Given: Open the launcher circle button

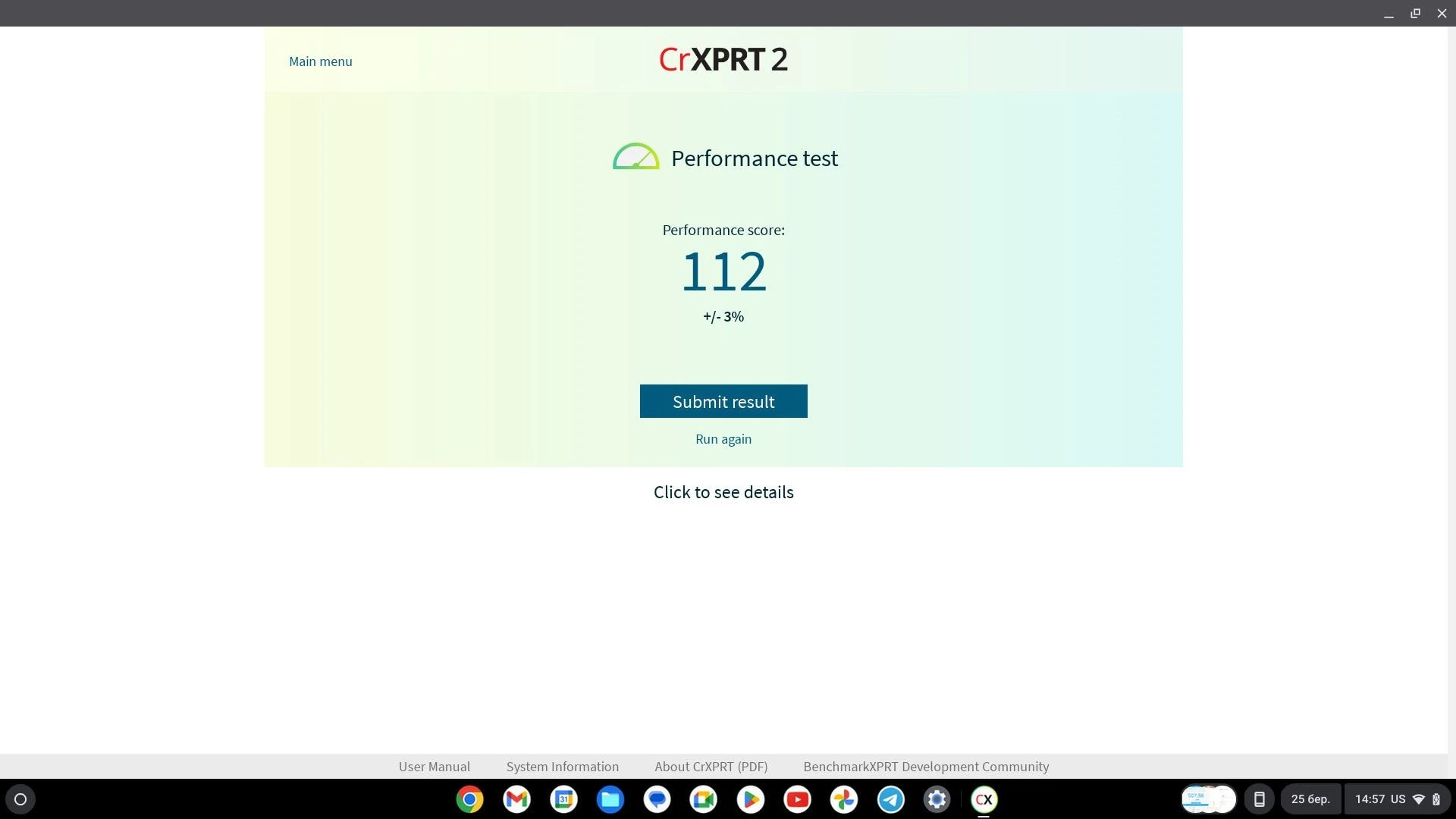Looking at the screenshot, I should pos(20,799).
